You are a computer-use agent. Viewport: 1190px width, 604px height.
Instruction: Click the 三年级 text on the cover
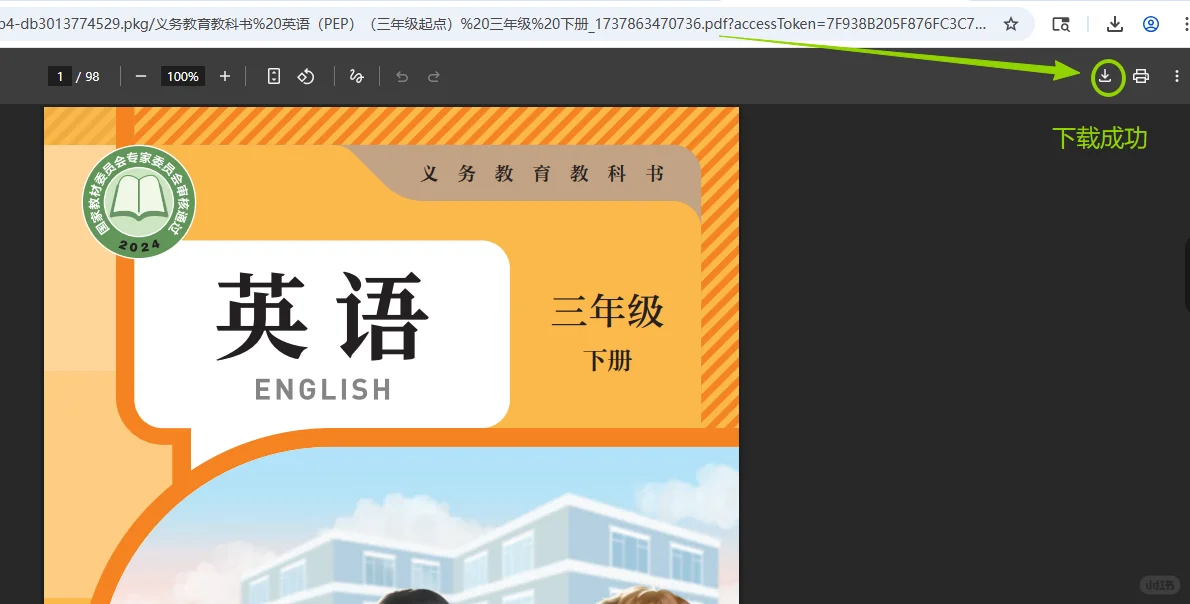click(608, 312)
